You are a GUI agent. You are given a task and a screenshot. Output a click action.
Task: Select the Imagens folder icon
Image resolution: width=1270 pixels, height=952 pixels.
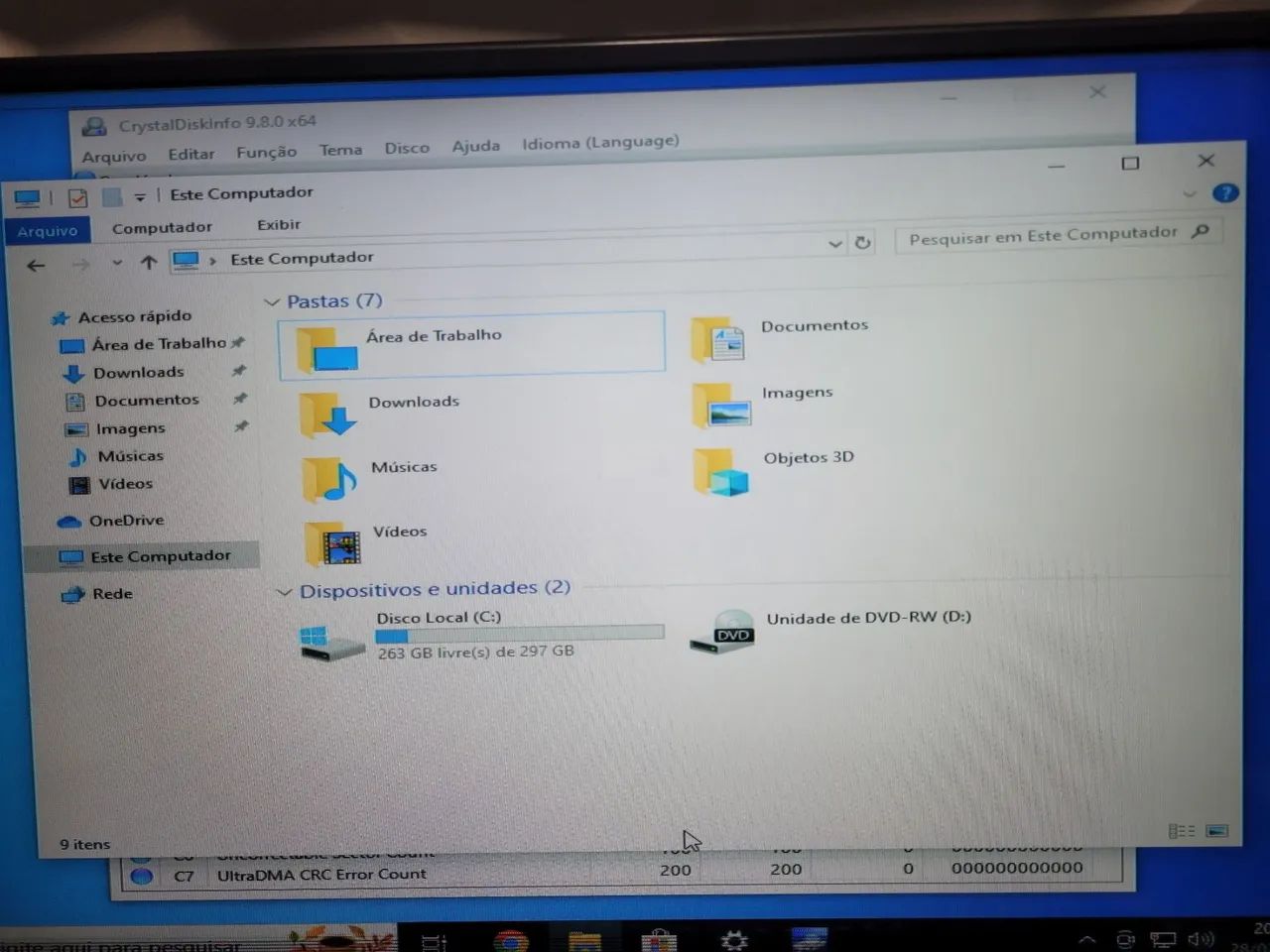(x=721, y=406)
